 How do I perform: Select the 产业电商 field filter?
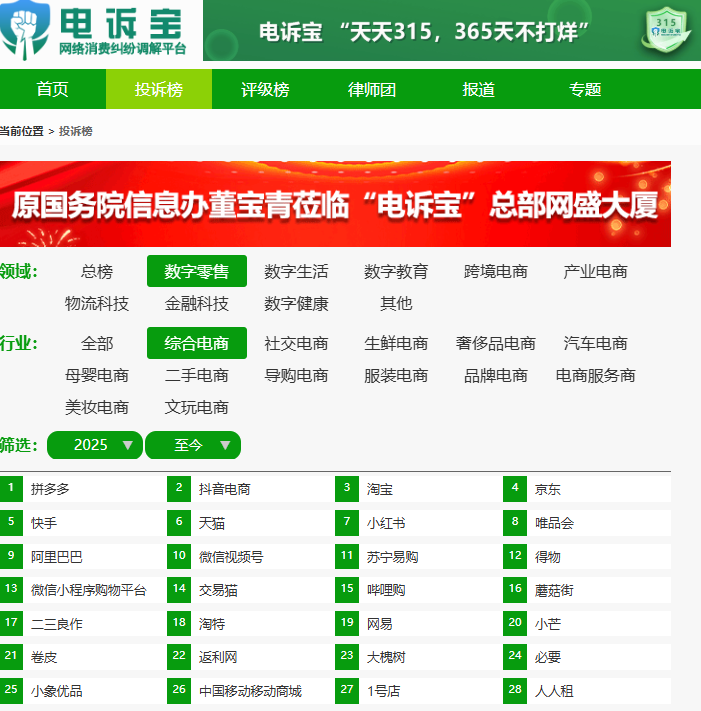pyautogui.click(x=595, y=271)
